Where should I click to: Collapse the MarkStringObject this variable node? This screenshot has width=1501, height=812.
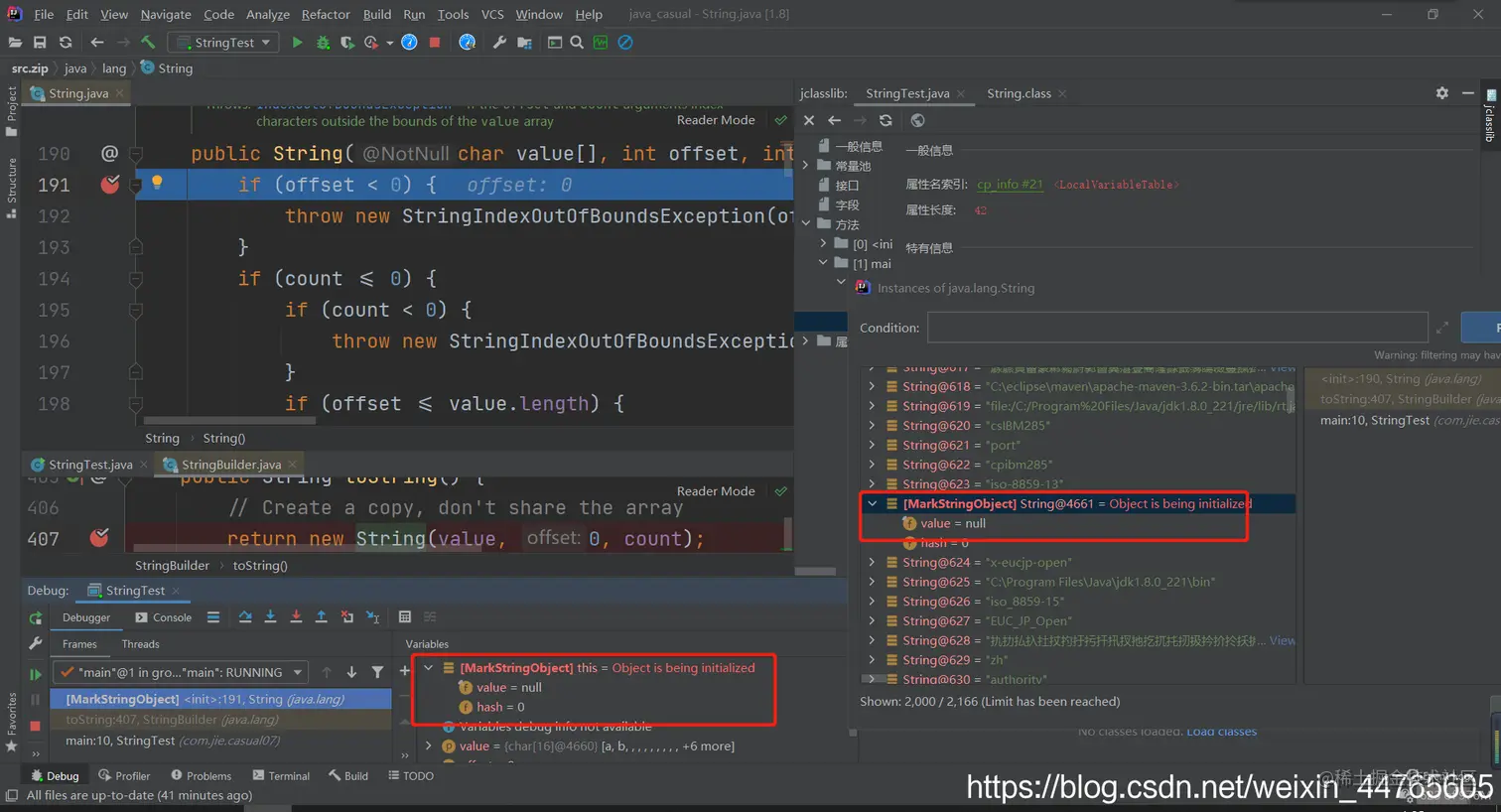point(429,668)
